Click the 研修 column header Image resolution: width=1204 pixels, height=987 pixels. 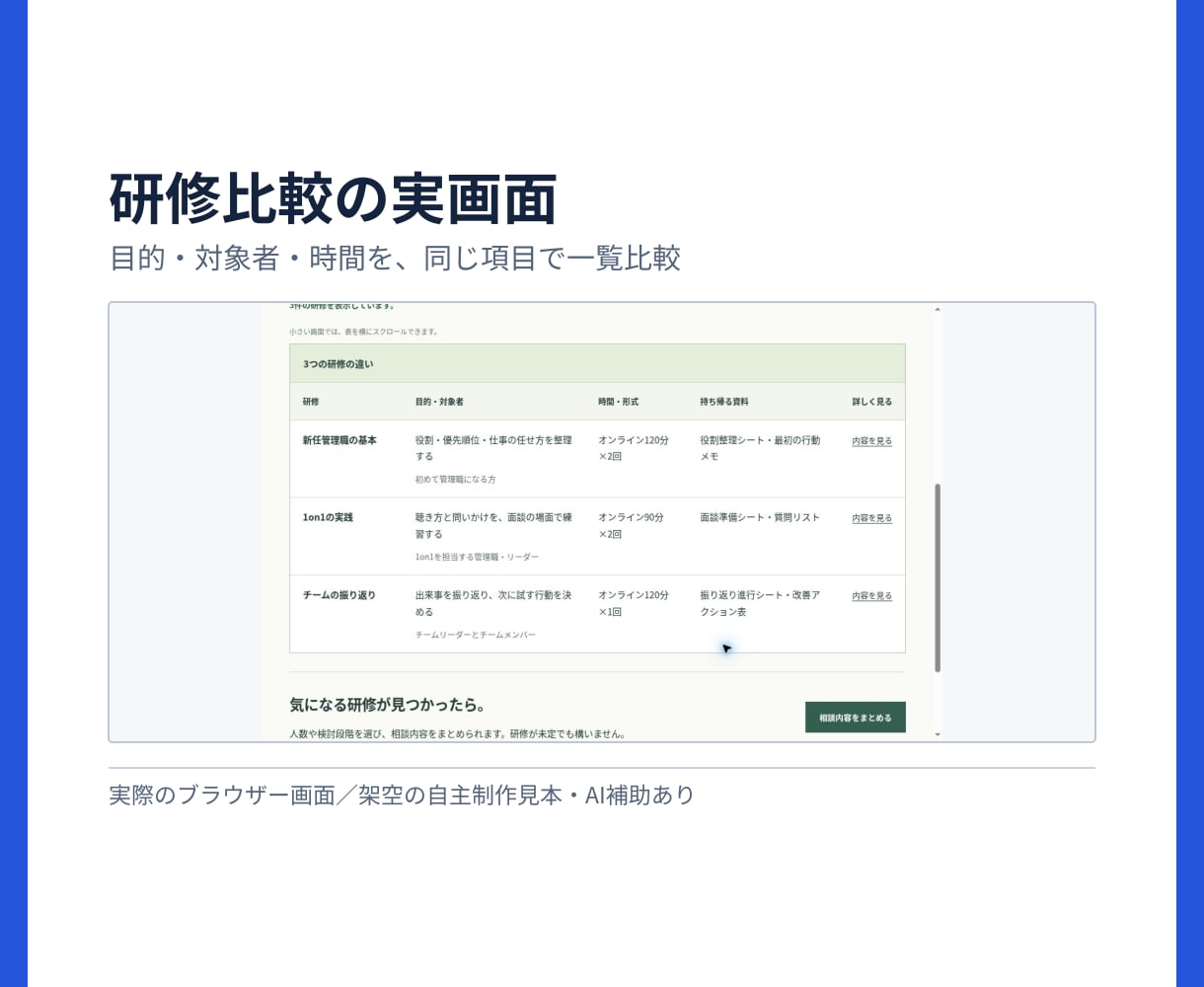tap(311, 402)
